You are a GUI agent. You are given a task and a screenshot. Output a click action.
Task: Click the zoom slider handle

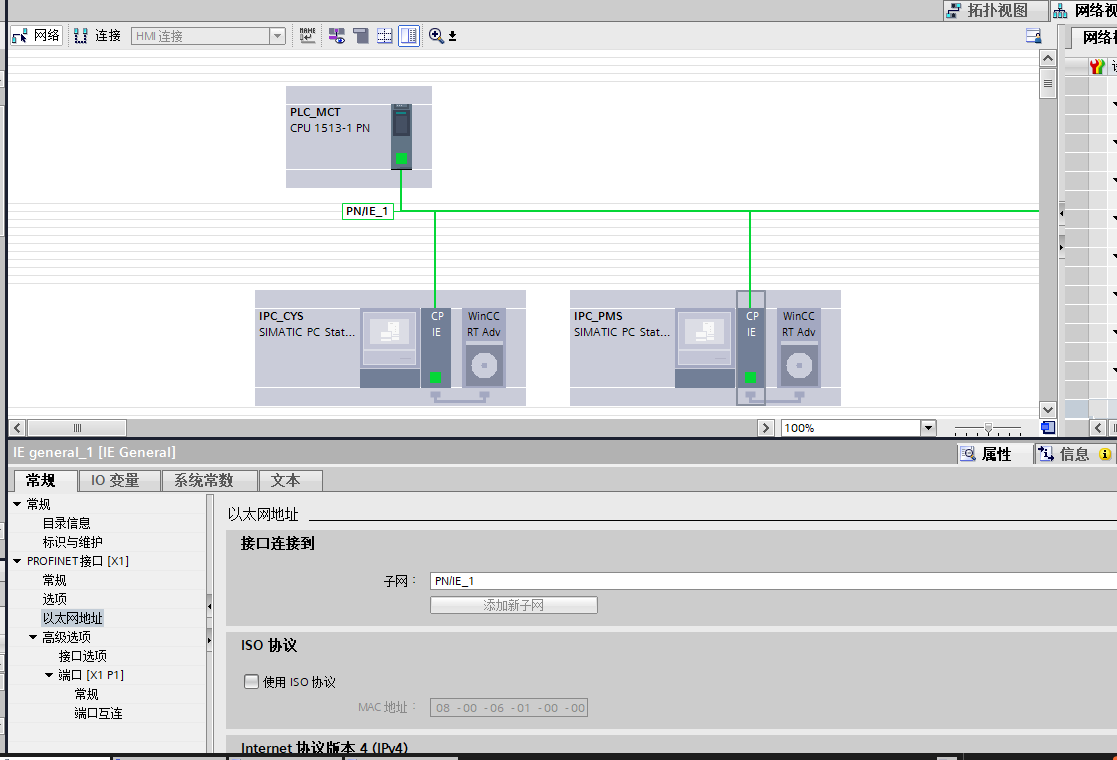pos(988,428)
